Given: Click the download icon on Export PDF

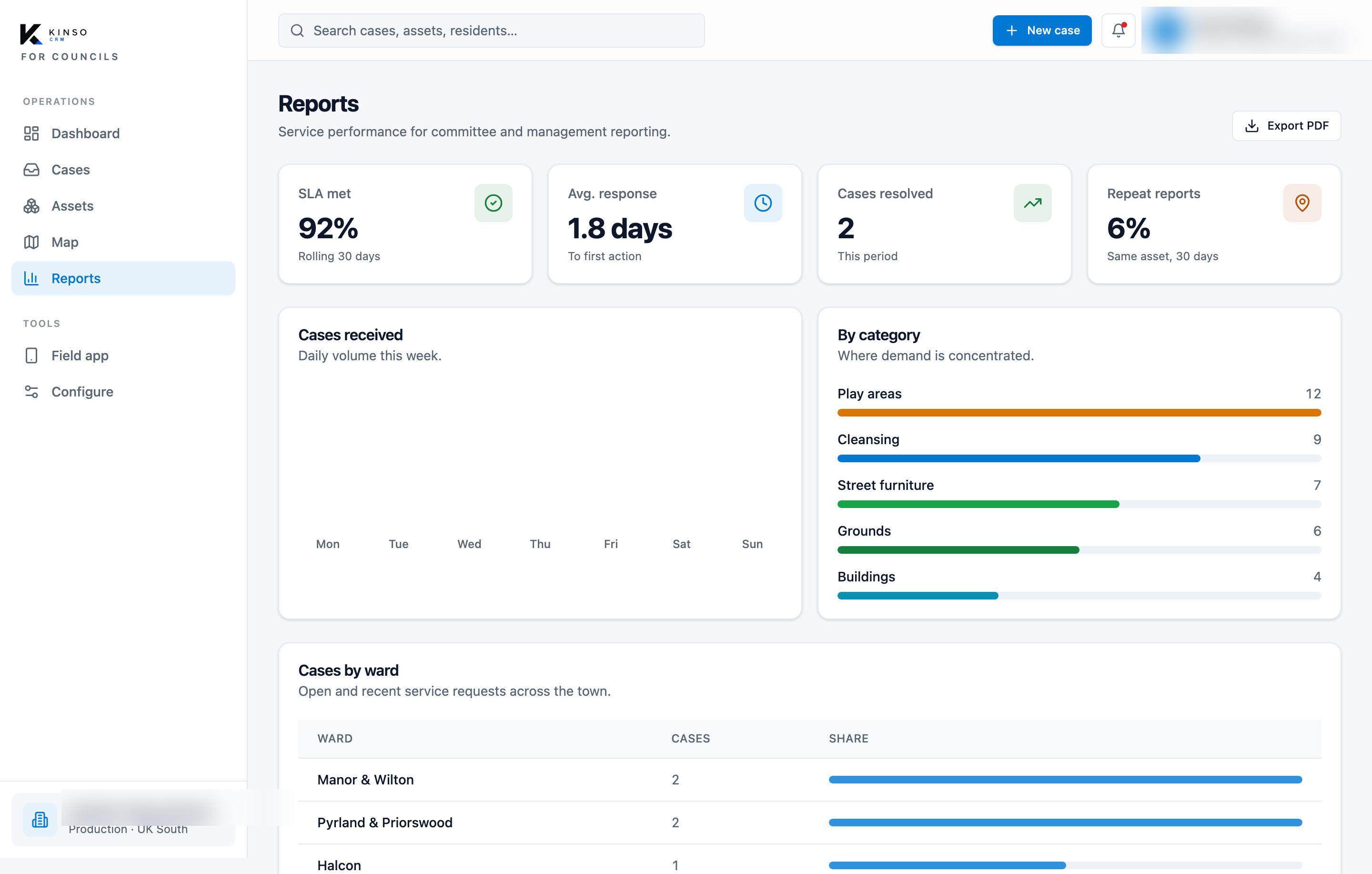Looking at the screenshot, I should 1251,125.
